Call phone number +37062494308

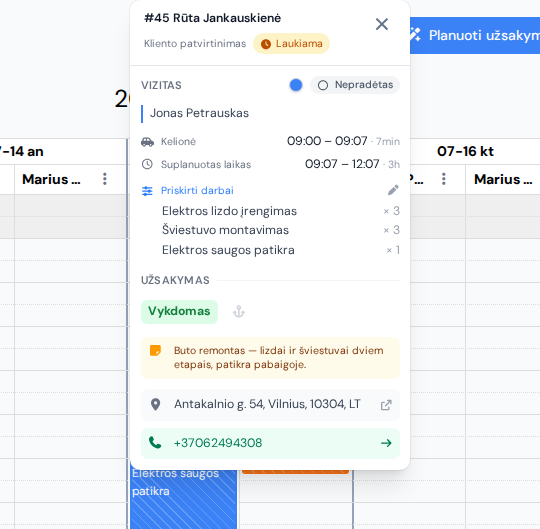click(218, 443)
